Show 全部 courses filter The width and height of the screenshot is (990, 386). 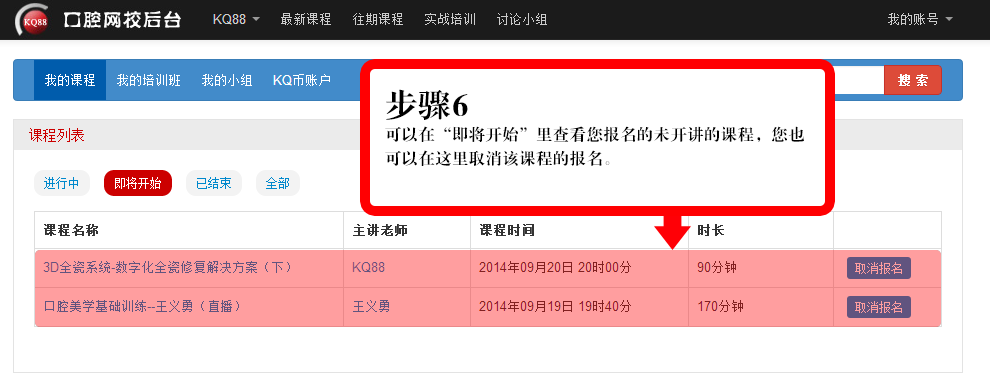[x=278, y=183]
